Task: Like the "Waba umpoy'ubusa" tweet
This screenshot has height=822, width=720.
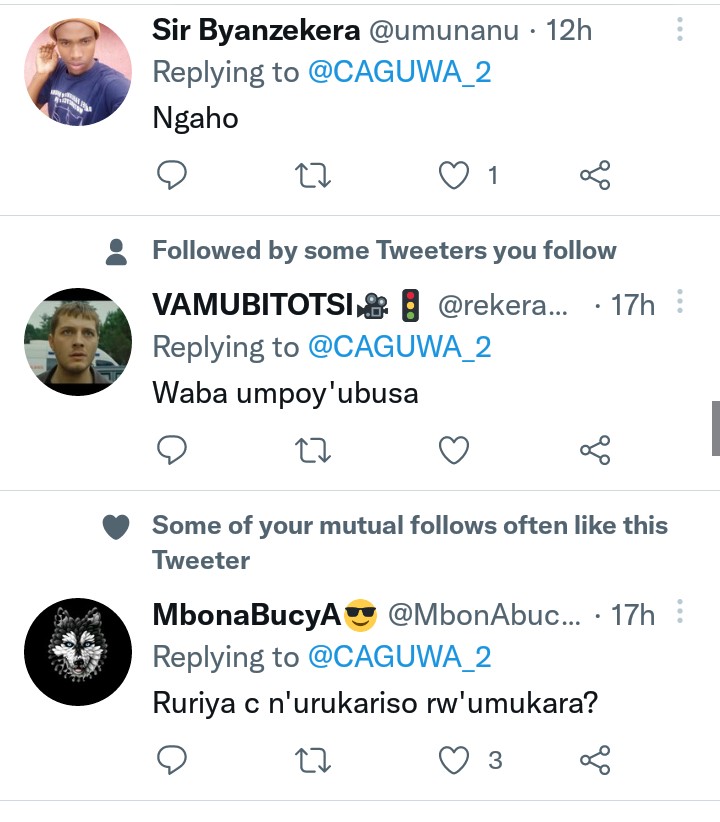Action: coord(455,451)
